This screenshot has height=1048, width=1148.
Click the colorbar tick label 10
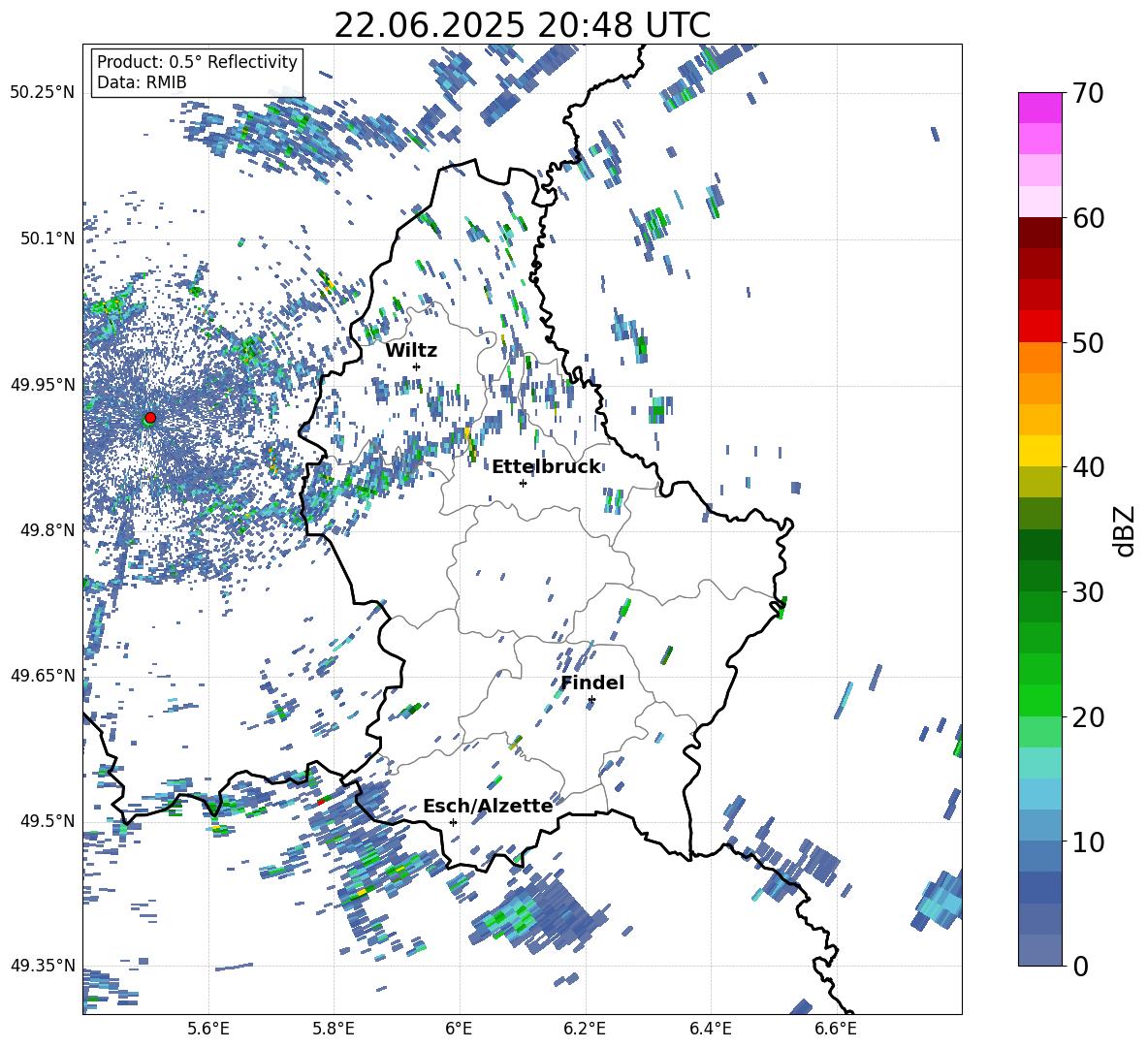[x=1087, y=842]
